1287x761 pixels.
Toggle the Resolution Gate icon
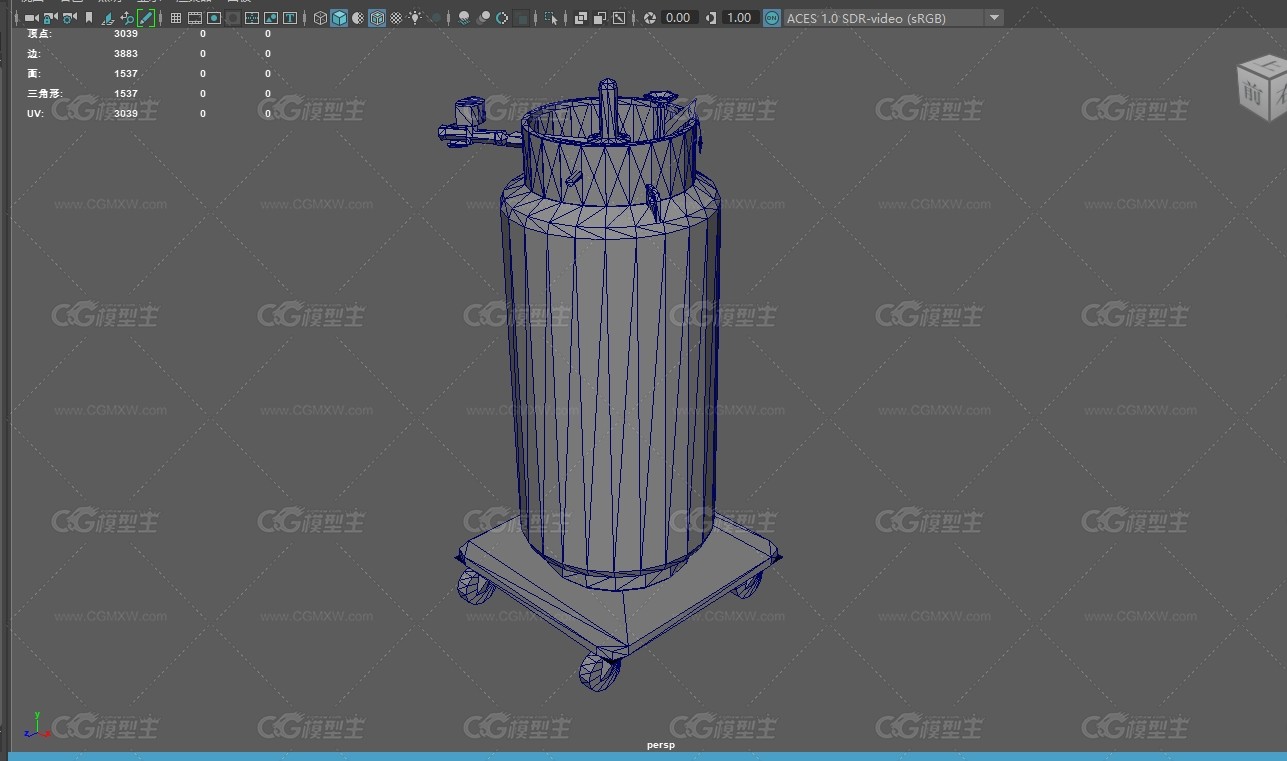214,18
